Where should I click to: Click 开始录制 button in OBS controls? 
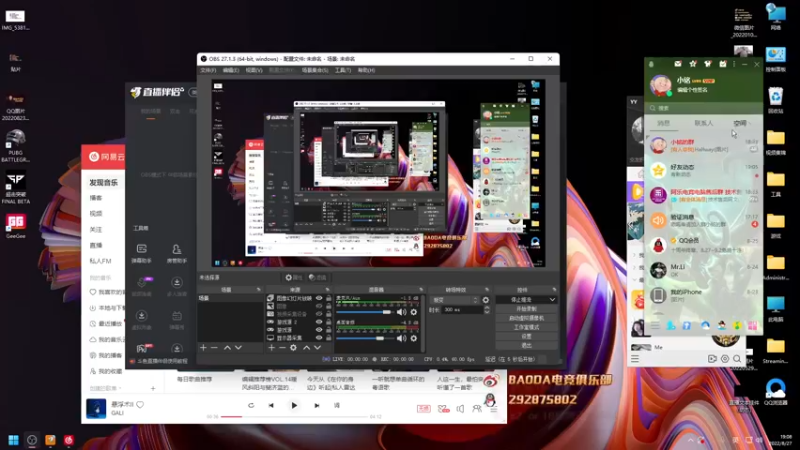click(x=526, y=309)
